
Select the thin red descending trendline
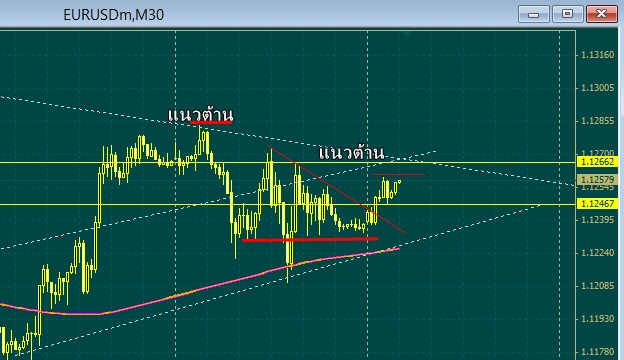click(337, 190)
